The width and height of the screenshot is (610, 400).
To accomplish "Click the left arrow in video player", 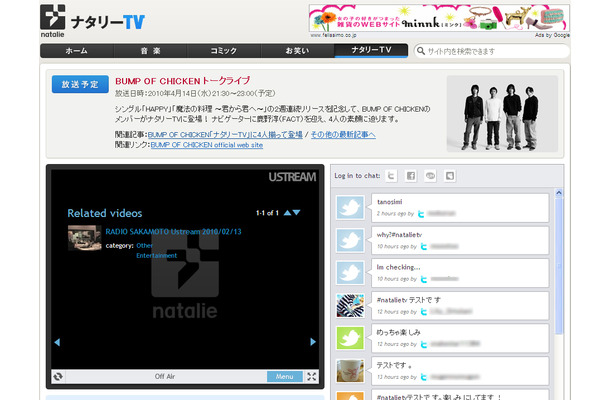I will click(57, 342).
